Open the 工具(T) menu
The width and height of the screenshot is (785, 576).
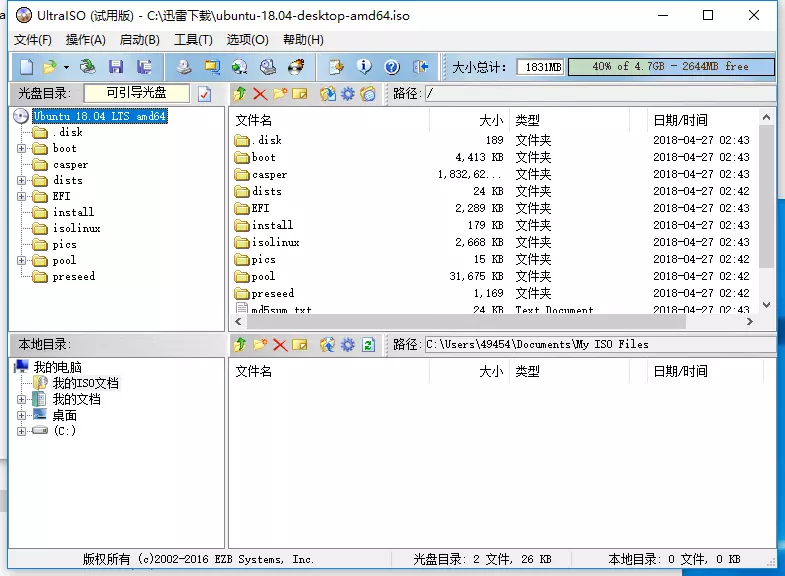point(193,40)
